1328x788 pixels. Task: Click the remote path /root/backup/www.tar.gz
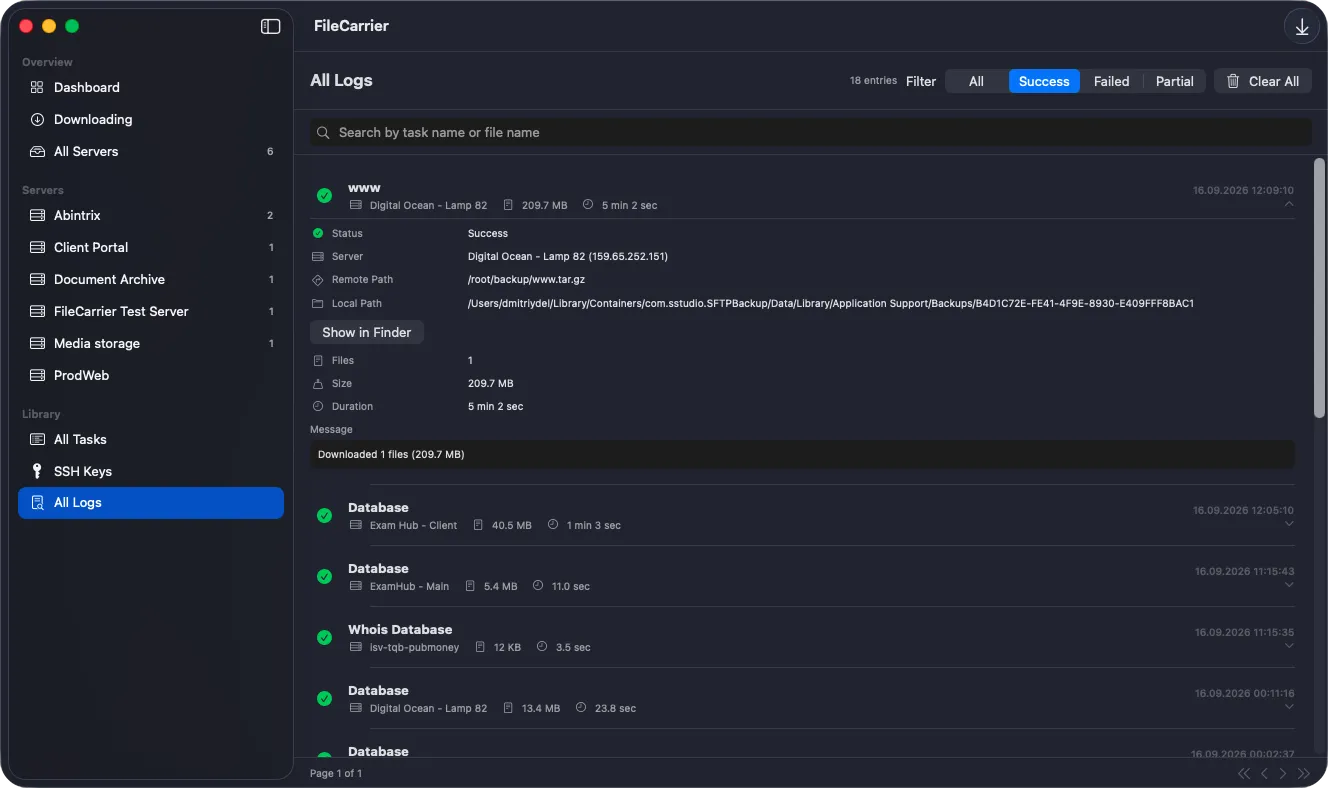(x=527, y=280)
